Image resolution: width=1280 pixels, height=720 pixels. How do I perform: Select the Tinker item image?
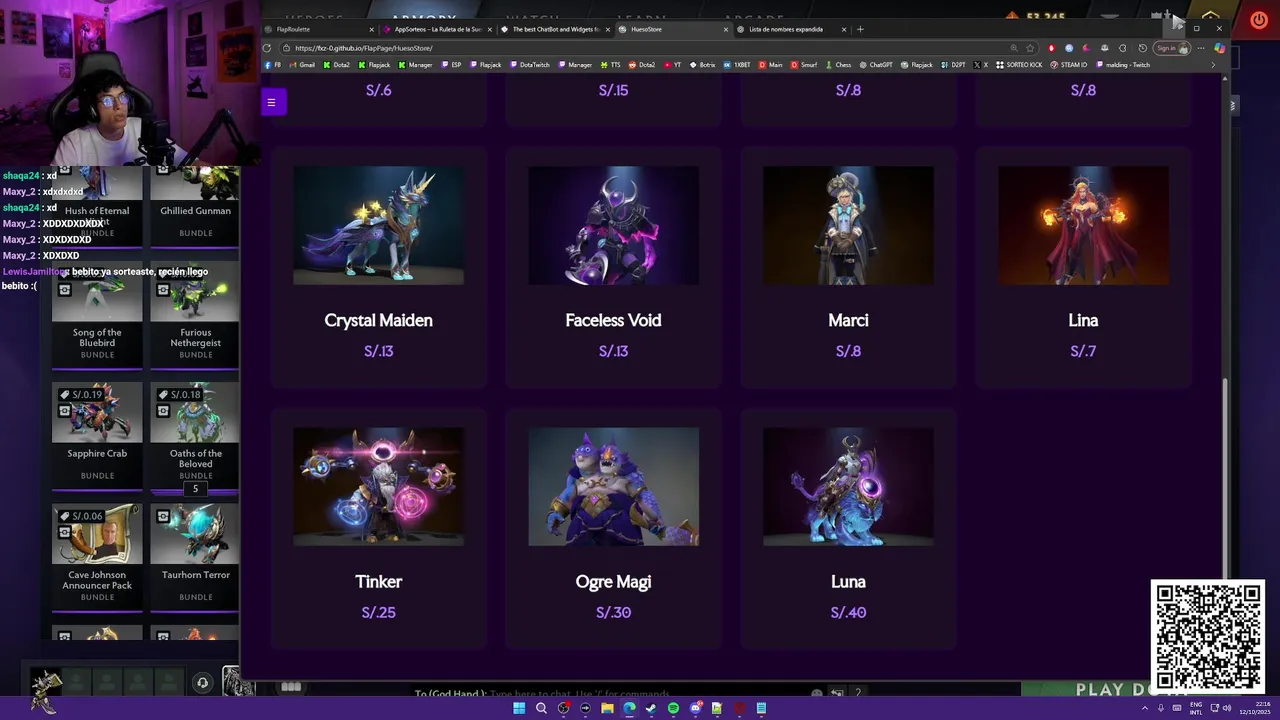378,487
